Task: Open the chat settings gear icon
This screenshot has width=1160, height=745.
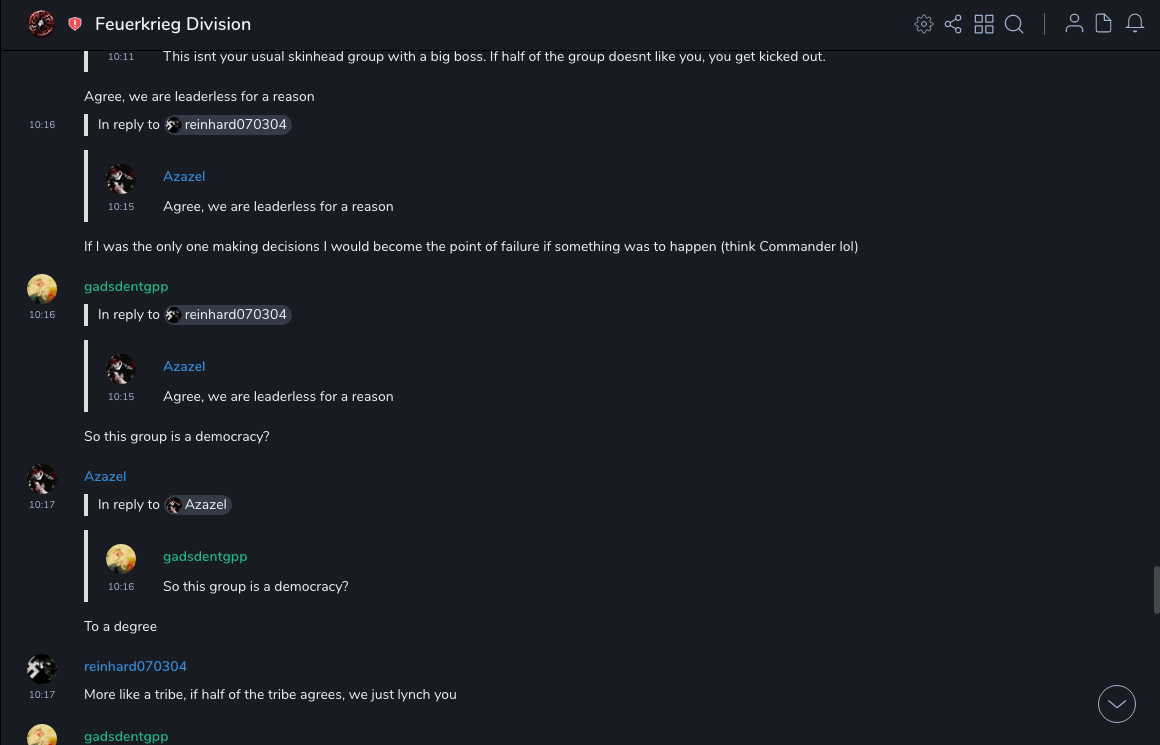Action: pyautogui.click(x=924, y=24)
